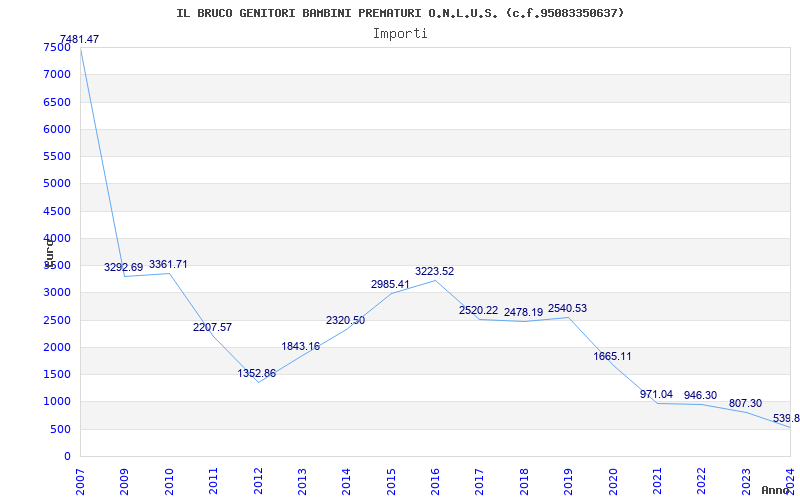Click the 2020 year label on x-axis
This screenshot has width=800, height=500.
pos(612,481)
